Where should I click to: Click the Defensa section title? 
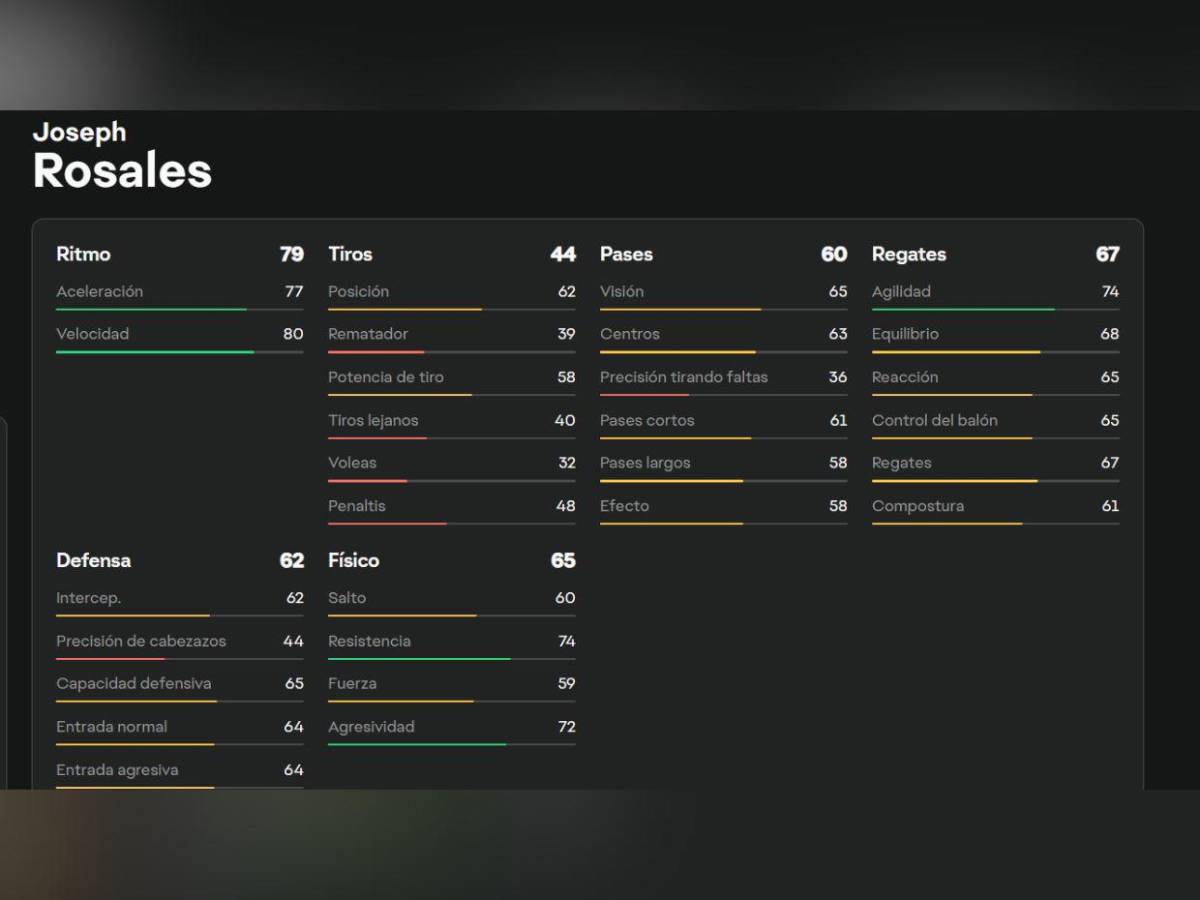[x=93, y=560]
